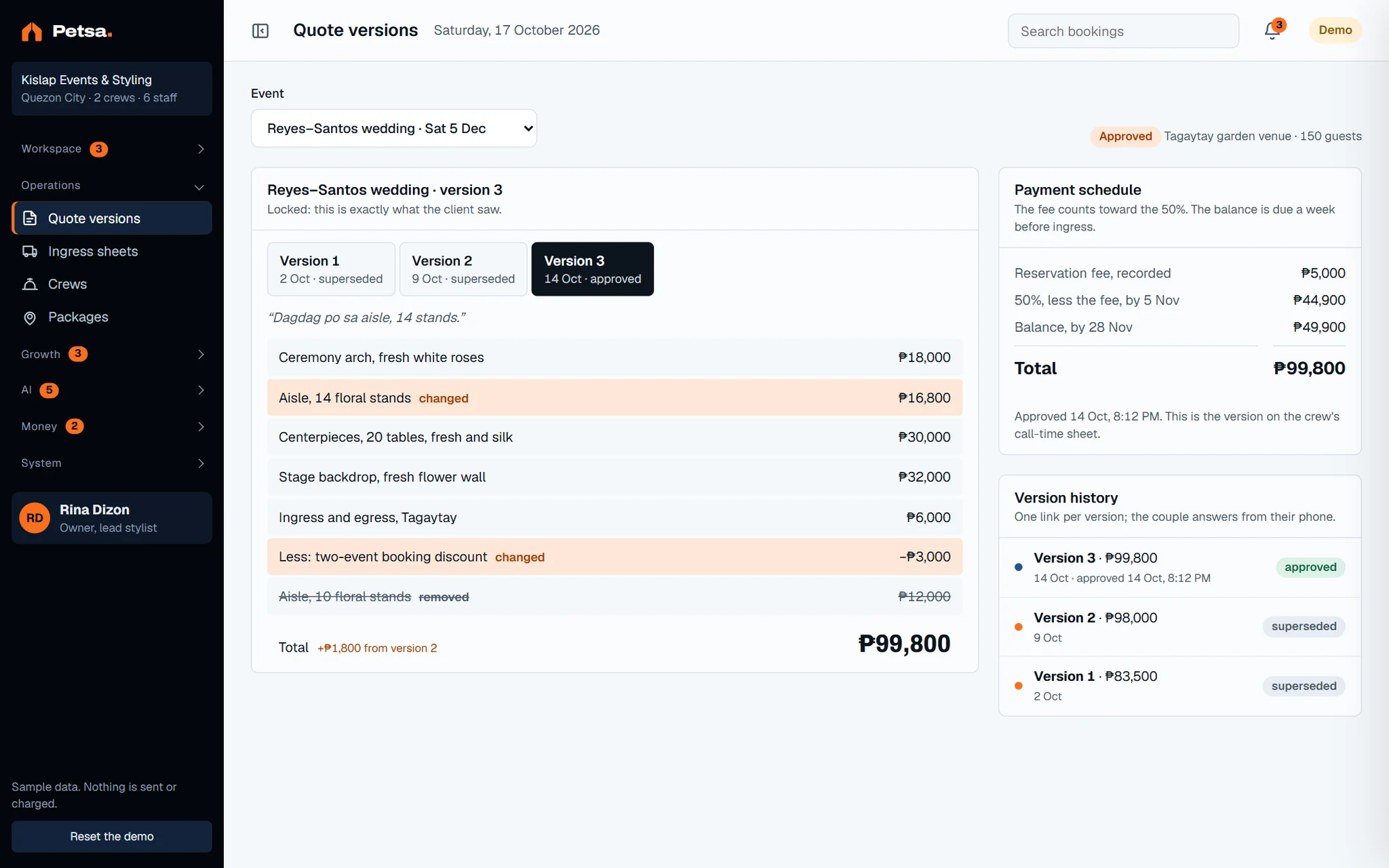Click the Packages pin icon

[x=30, y=317]
